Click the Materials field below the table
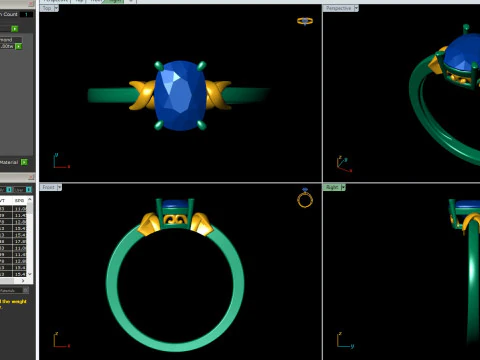The height and width of the screenshot is (360, 480). [x=10, y=290]
